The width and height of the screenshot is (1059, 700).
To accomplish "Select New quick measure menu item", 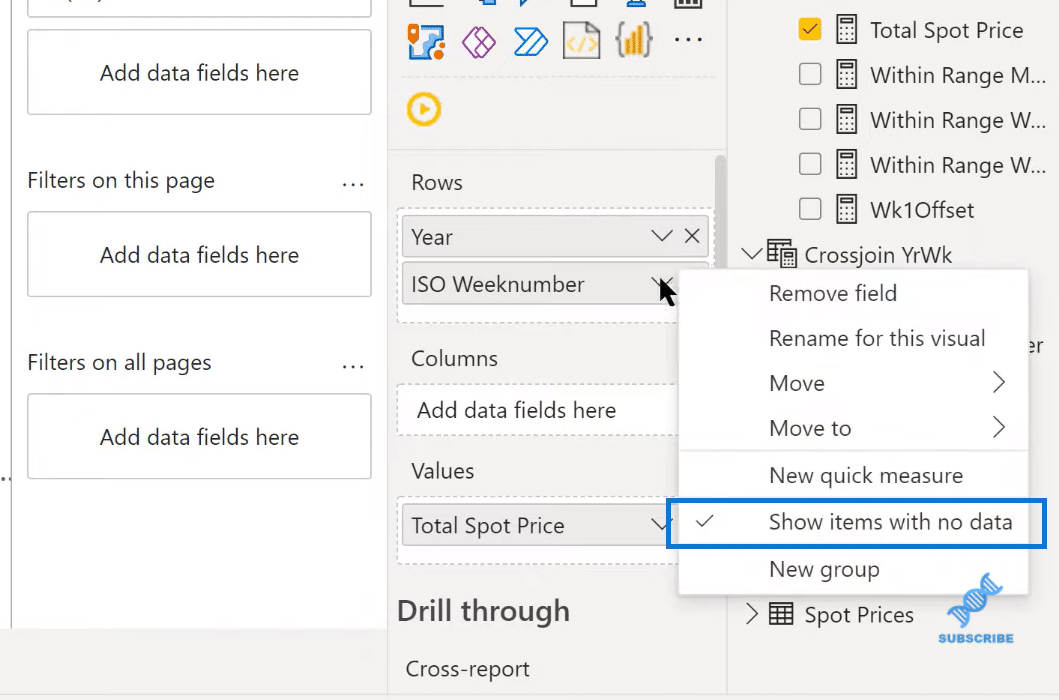I will (x=854, y=475).
